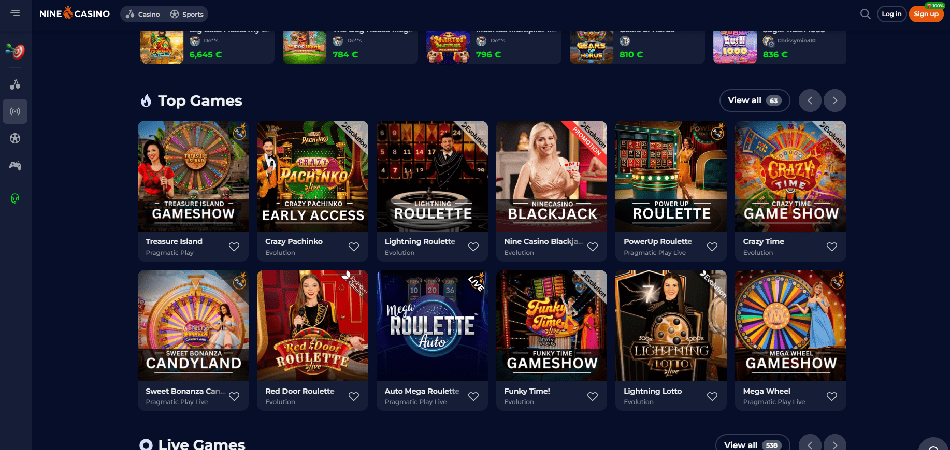Click the cherries casino sidebar icon
Image resolution: width=950 pixels, height=450 pixels.
[15, 85]
